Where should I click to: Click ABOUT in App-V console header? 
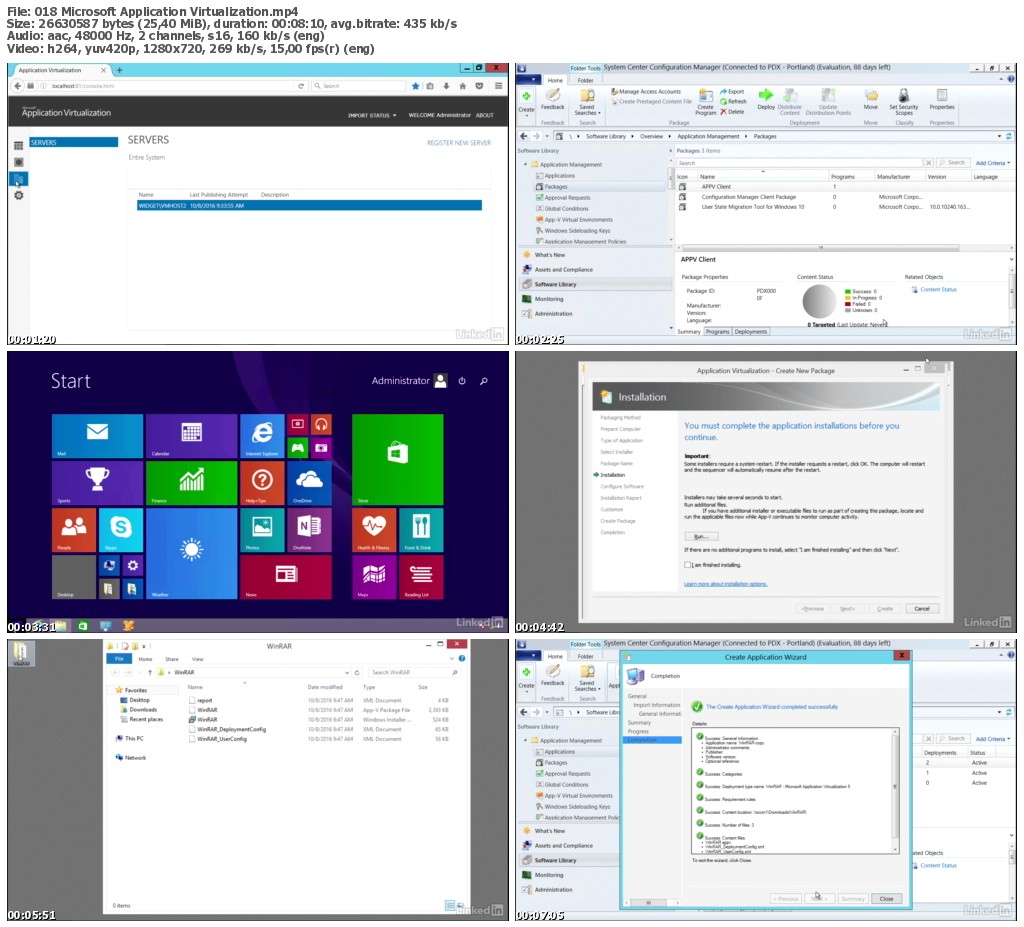click(485, 116)
